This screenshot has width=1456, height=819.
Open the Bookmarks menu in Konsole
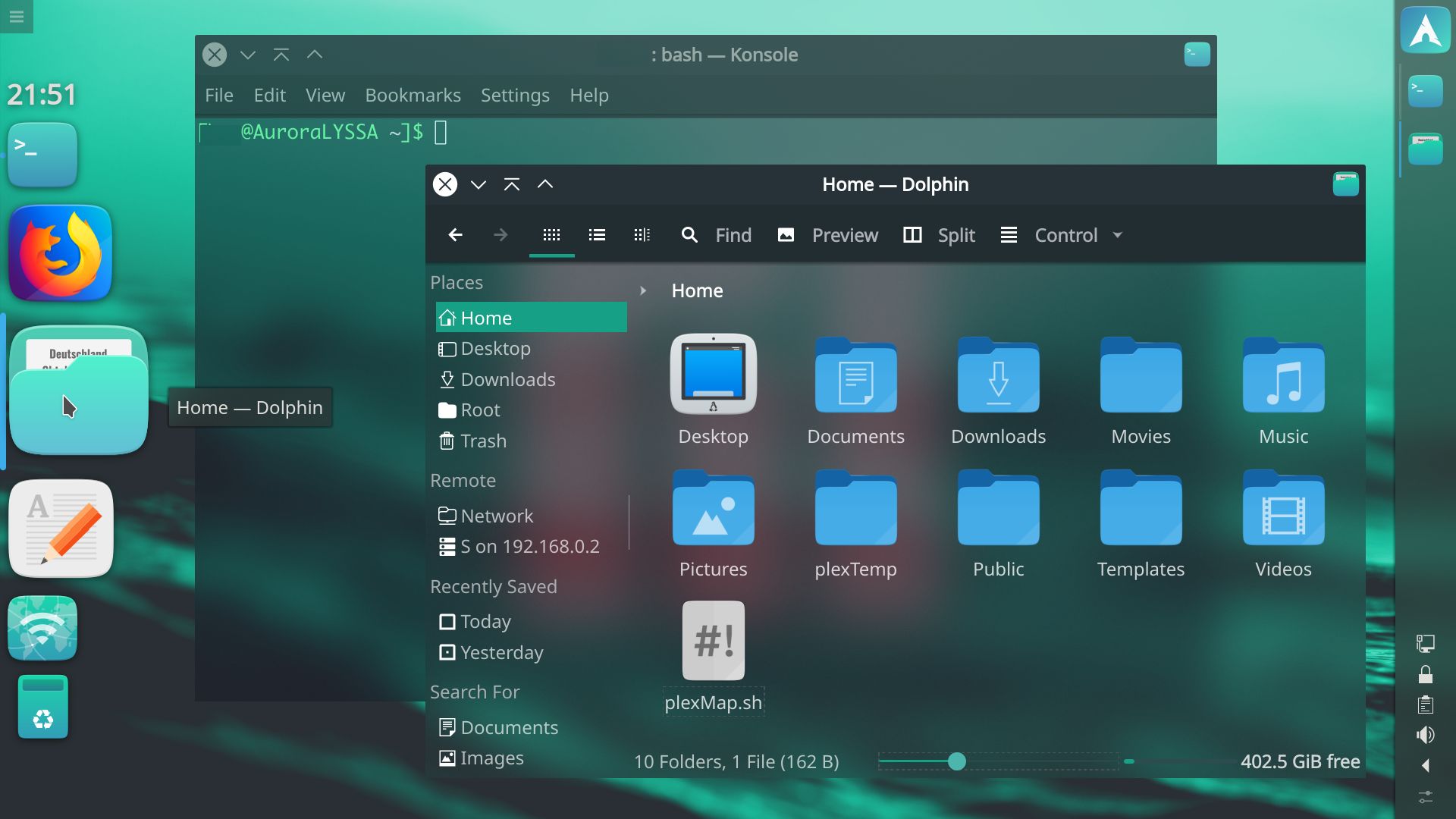(413, 96)
